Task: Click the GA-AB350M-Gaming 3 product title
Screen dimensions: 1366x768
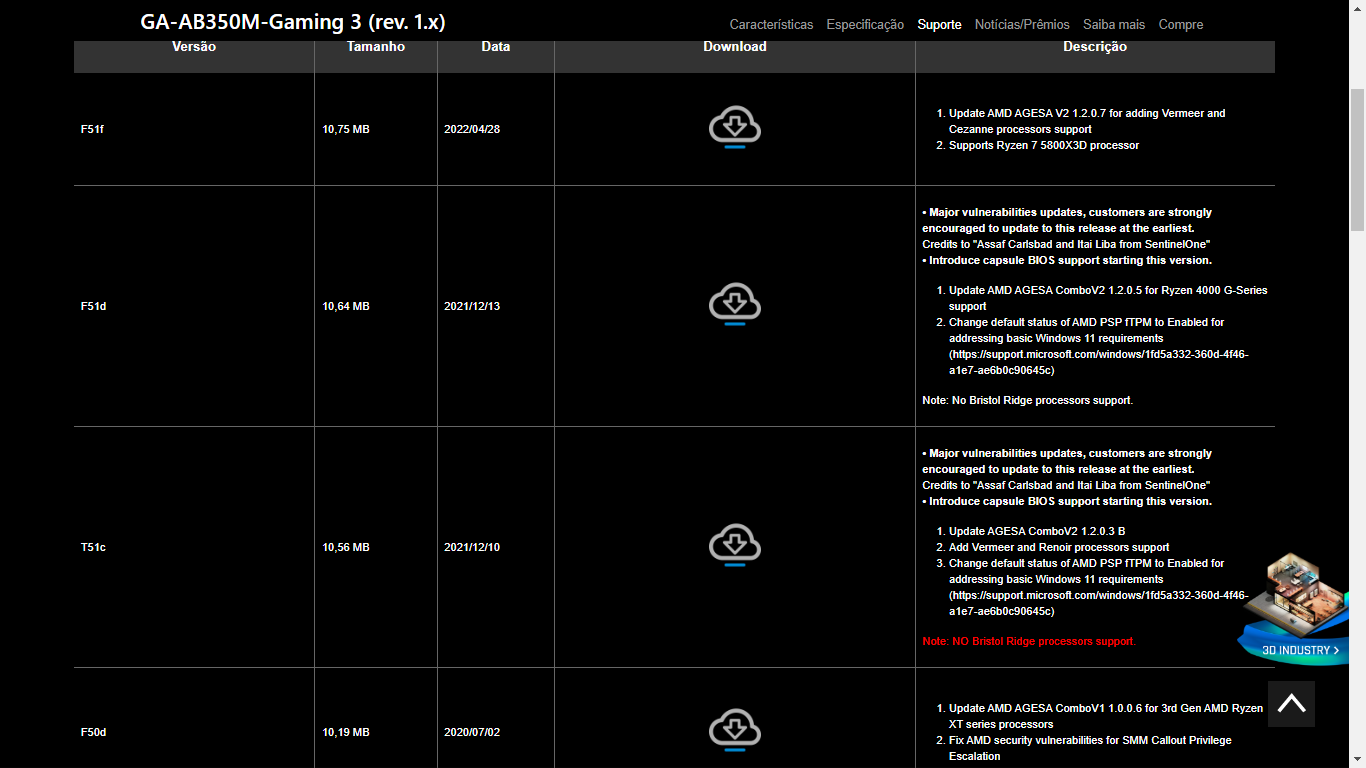Action: (293, 22)
